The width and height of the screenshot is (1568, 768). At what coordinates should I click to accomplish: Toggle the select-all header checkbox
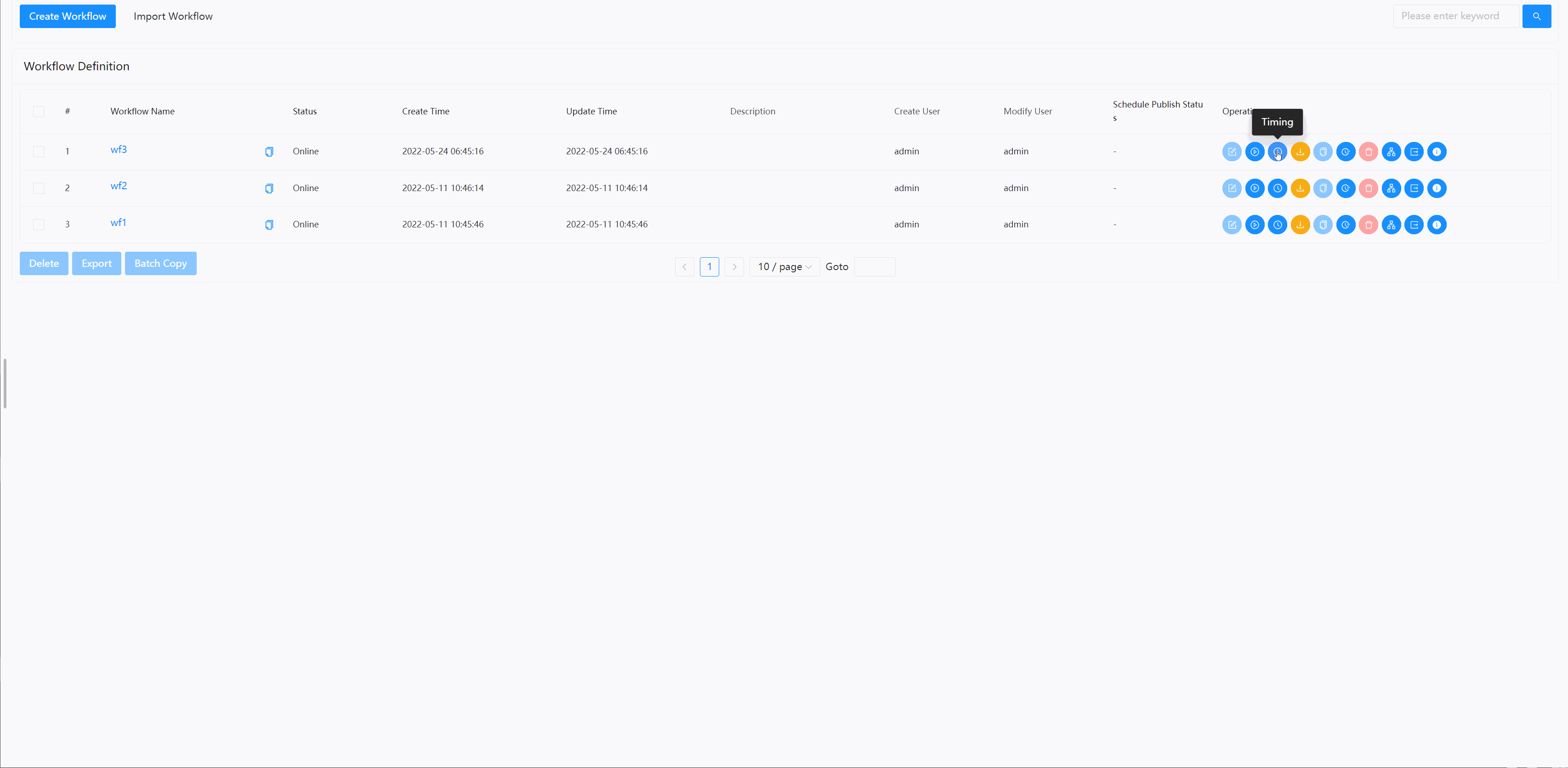pyautogui.click(x=38, y=111)
